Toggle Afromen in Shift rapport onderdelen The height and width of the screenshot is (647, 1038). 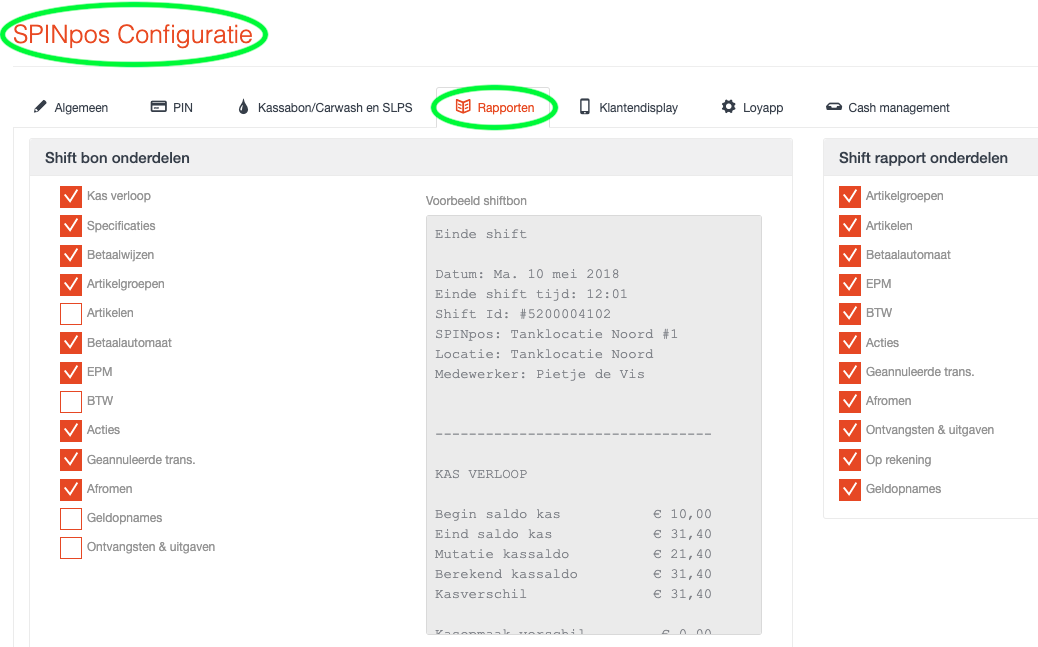pyautogui.click(x=850, y=401)
